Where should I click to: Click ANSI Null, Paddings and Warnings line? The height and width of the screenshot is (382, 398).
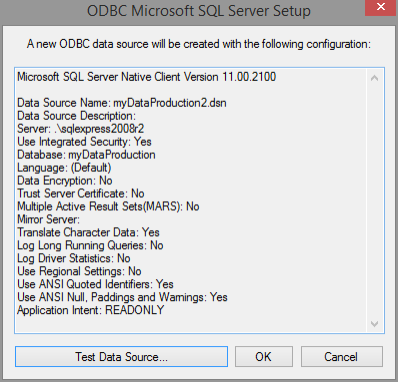[x=122, y=297]
